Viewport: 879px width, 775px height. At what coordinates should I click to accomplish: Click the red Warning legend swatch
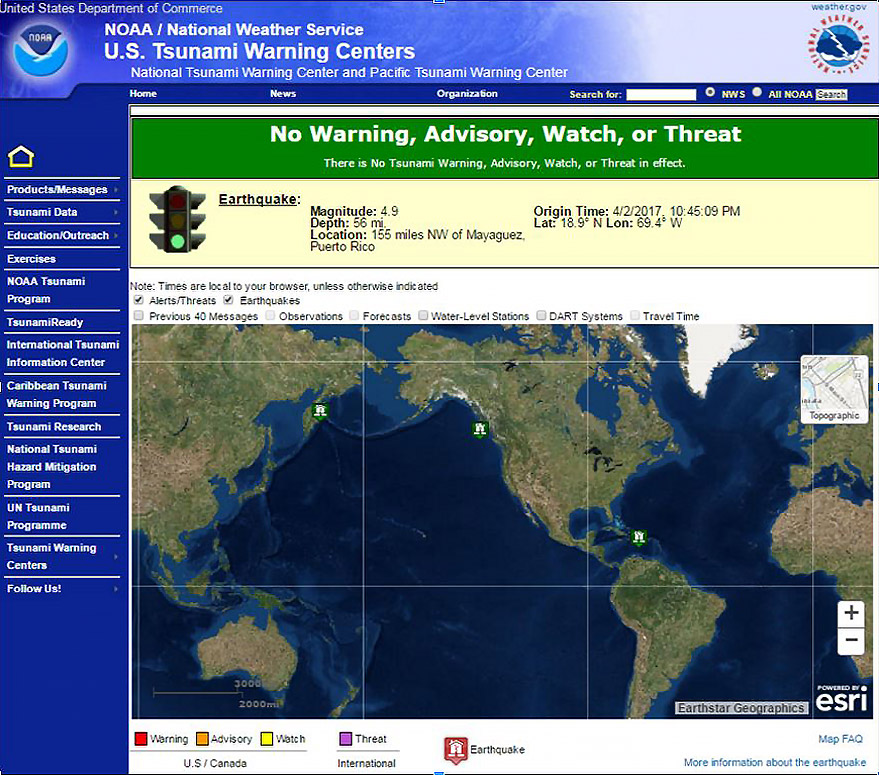pyautogui.click(x=141, y=739)
